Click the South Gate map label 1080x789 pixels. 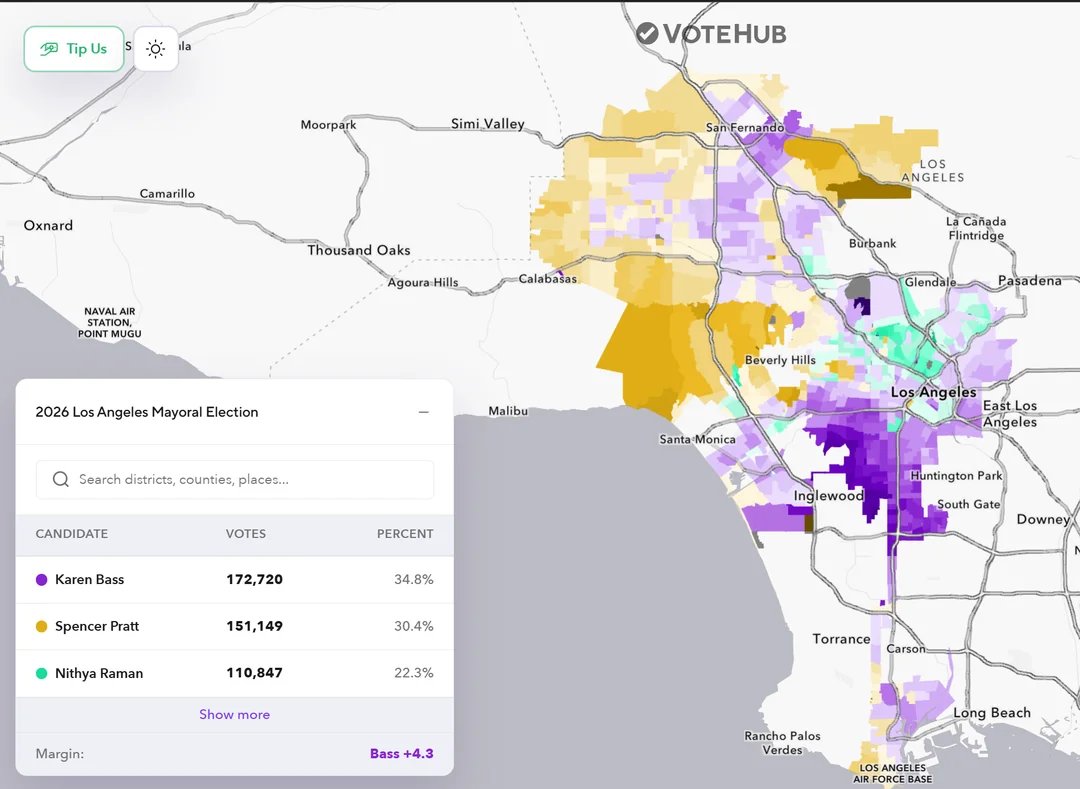968,504
